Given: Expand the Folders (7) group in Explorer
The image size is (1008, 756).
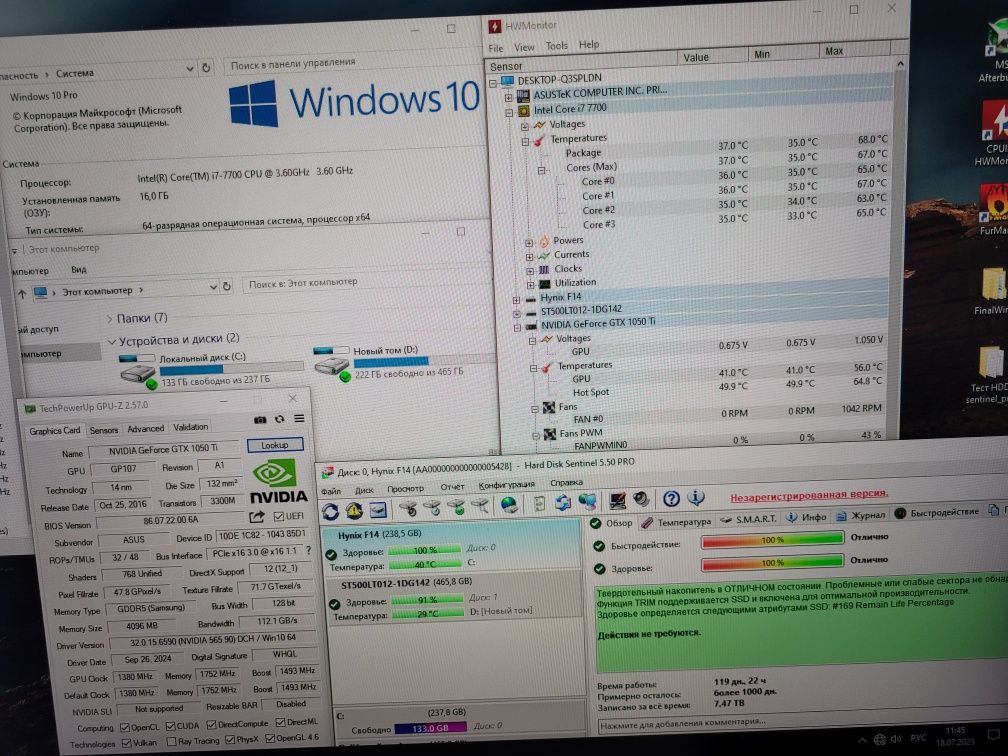Looking at the screenshot, I should coord(109,319).
